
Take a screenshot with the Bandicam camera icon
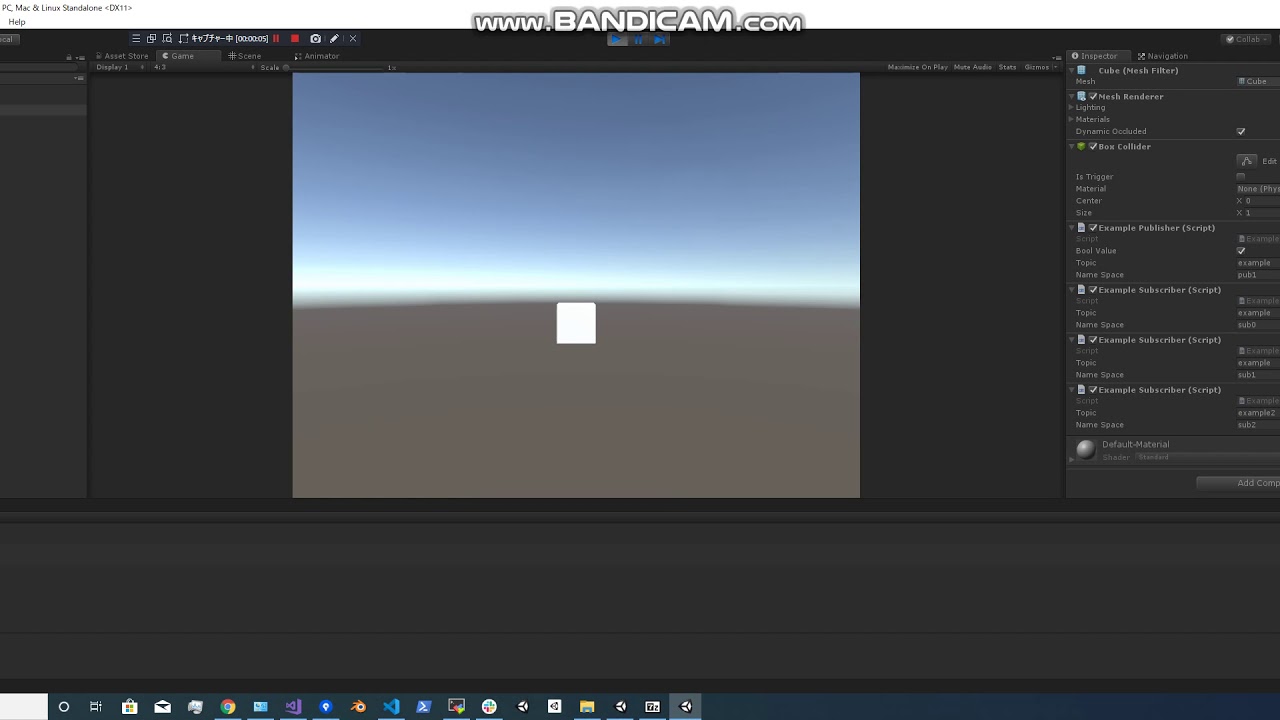pos(315,39)
